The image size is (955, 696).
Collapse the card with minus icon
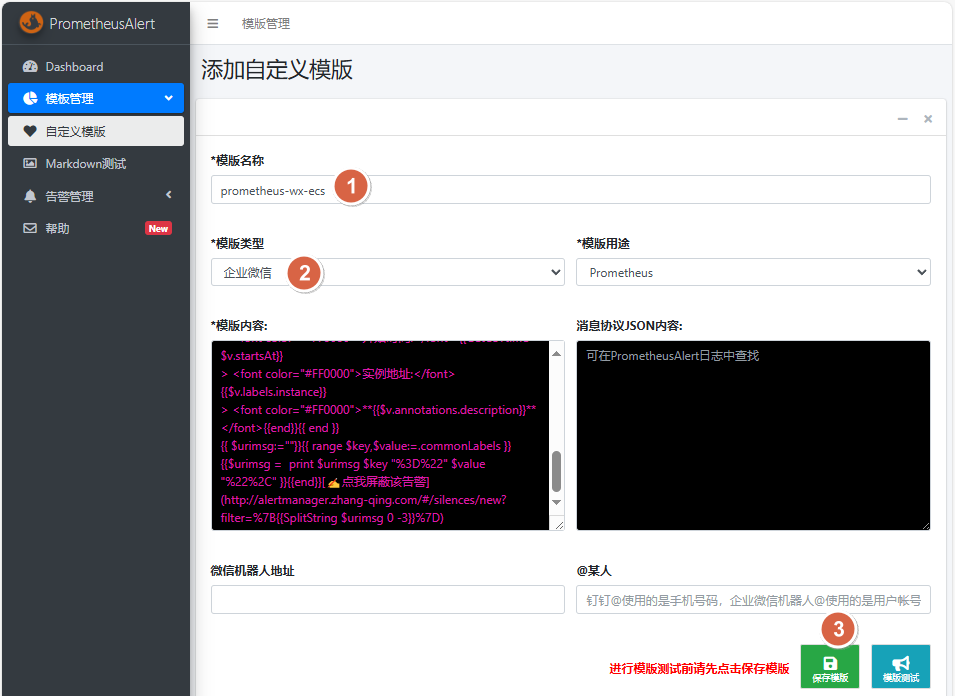(903, 119)
